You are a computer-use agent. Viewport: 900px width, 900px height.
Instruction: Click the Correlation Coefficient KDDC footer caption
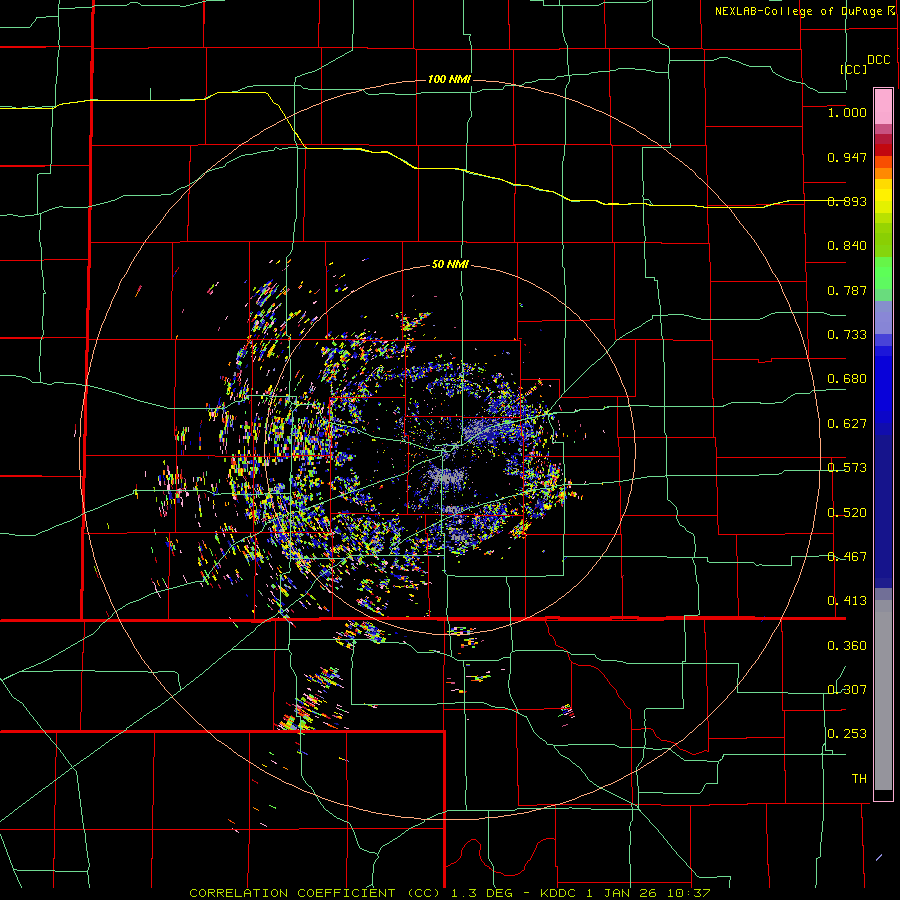tap(449, 893)
